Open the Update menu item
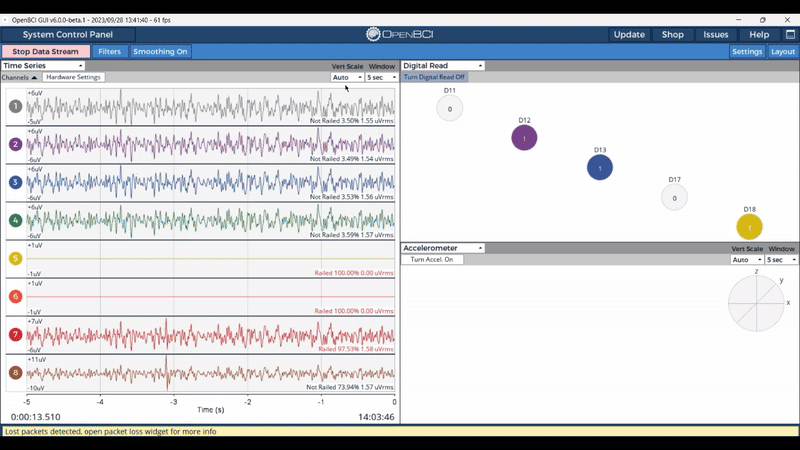Screen dimensions: 800x450 pos(629,35)
